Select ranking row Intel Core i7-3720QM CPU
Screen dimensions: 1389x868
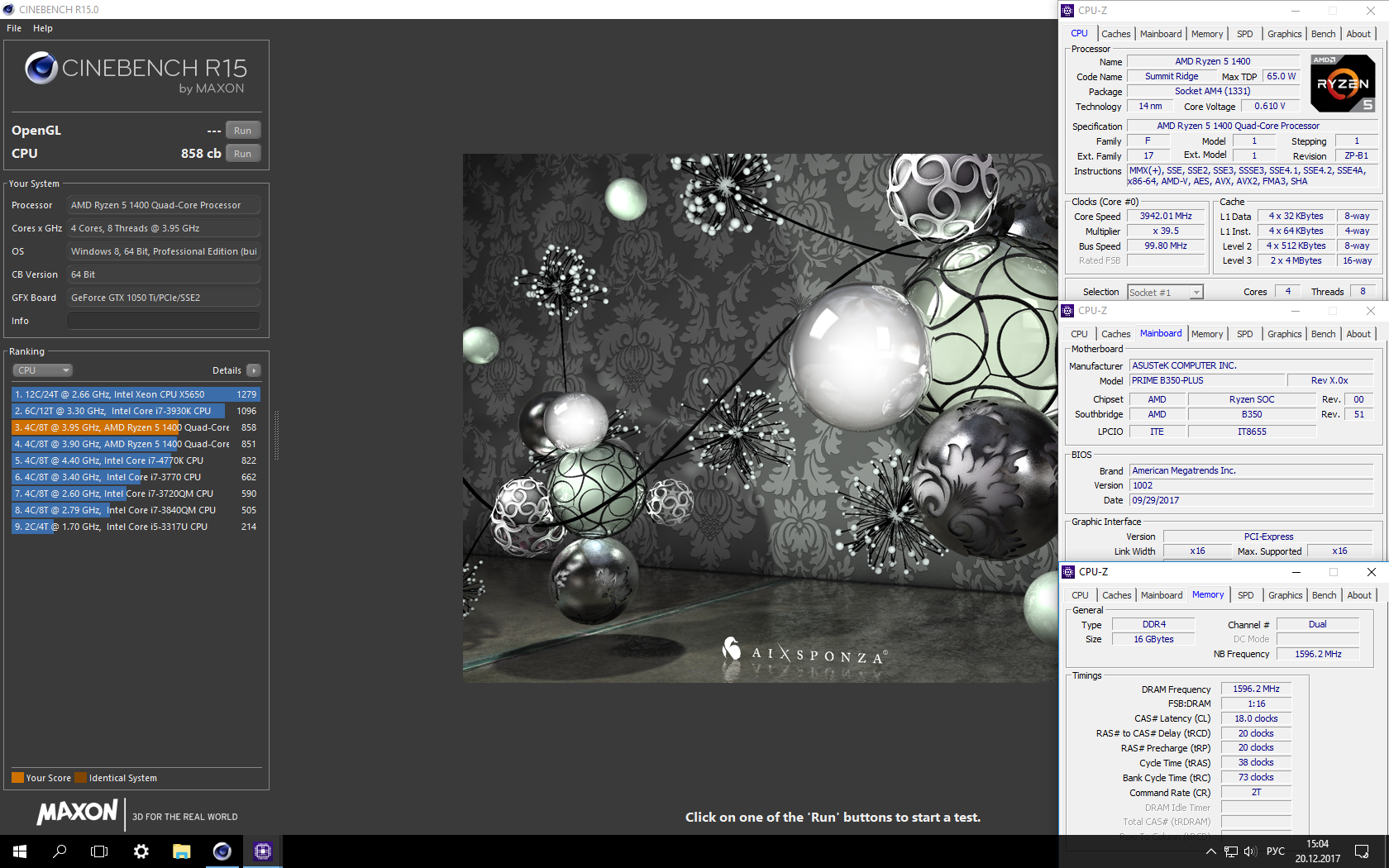coord(136,494)
